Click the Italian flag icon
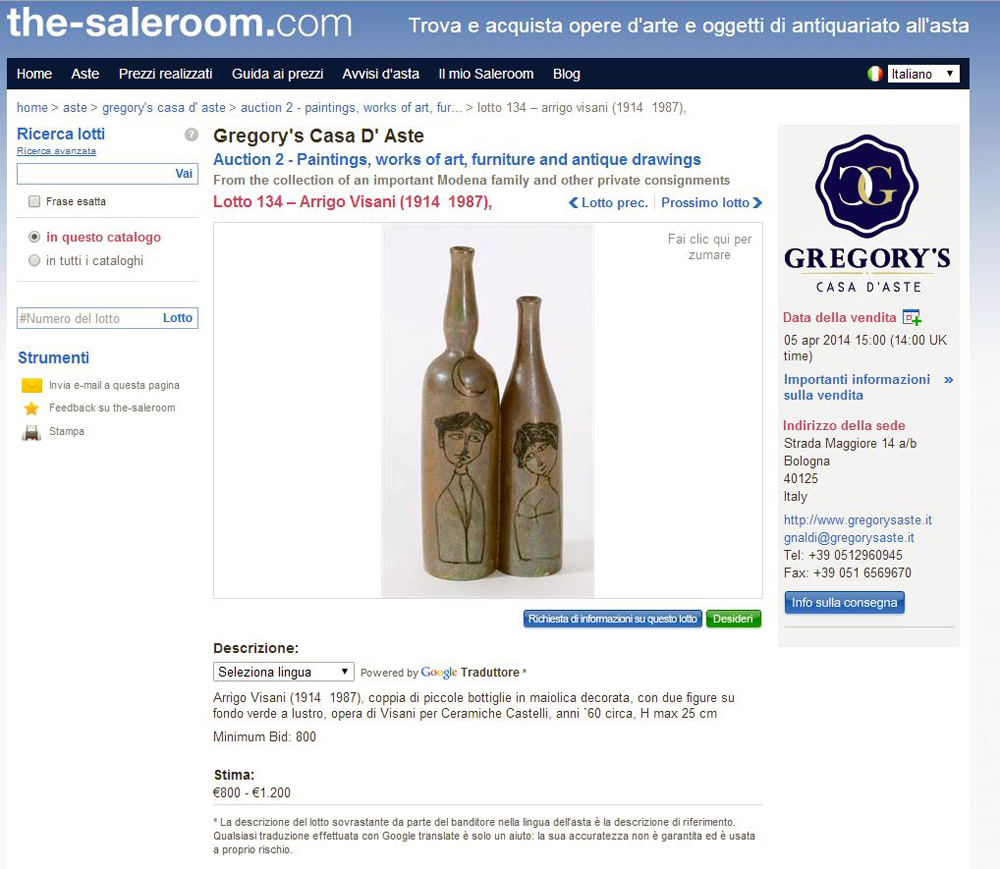Image resolution: width=1000 pixels, height=869 pixels. pyautogui.click(x=875, y=74)
